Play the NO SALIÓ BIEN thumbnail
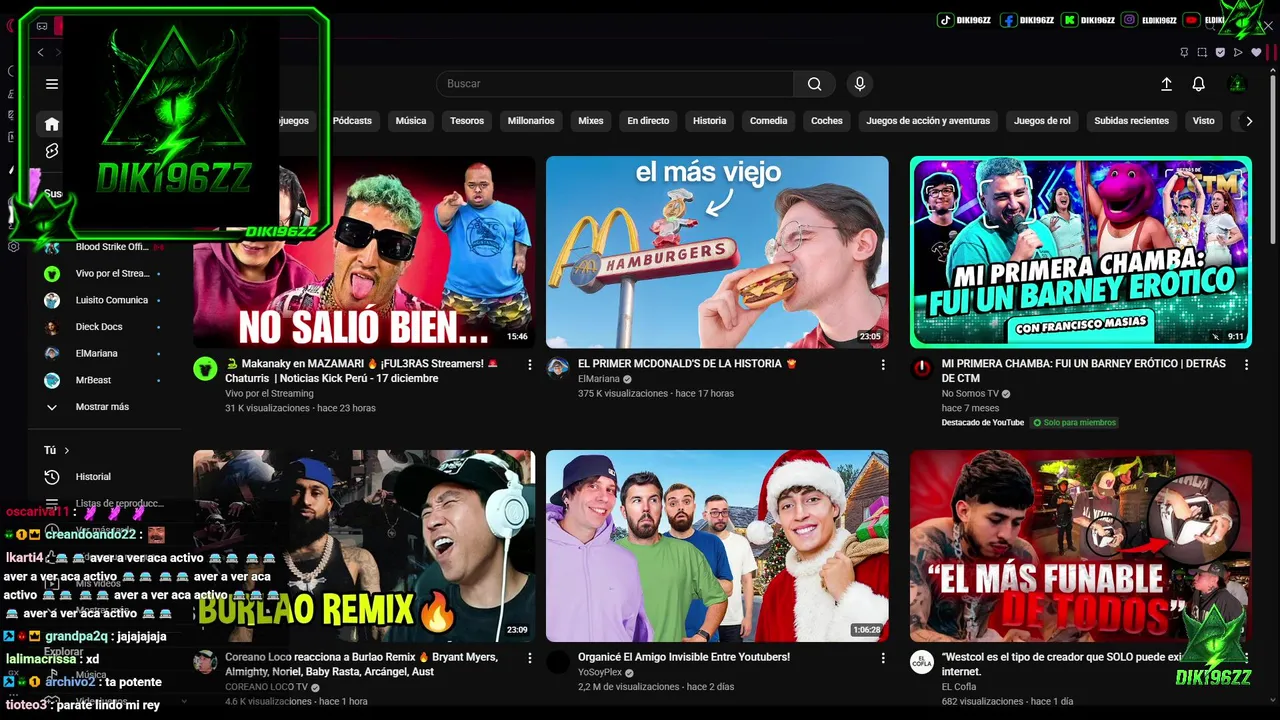The width and height of the screenshot is (1280, 720). pos(364,252)
